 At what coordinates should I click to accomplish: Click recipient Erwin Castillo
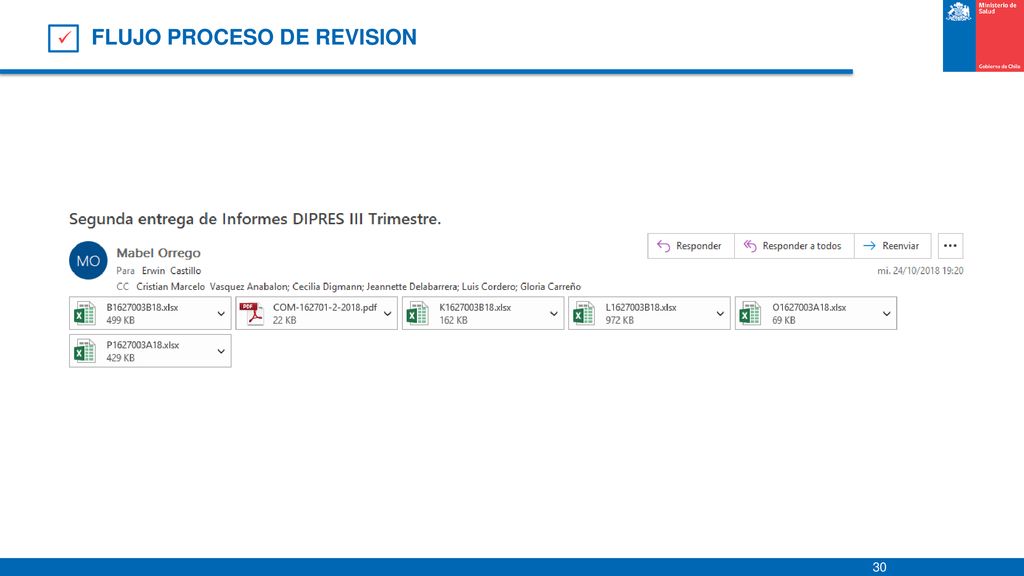(x=171, y=270)
